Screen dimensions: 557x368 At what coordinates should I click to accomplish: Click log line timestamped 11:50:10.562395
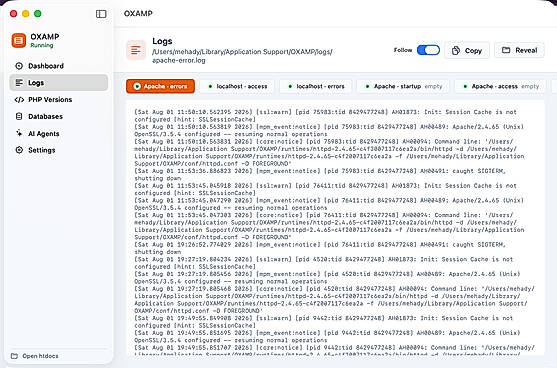click(325, 116)
